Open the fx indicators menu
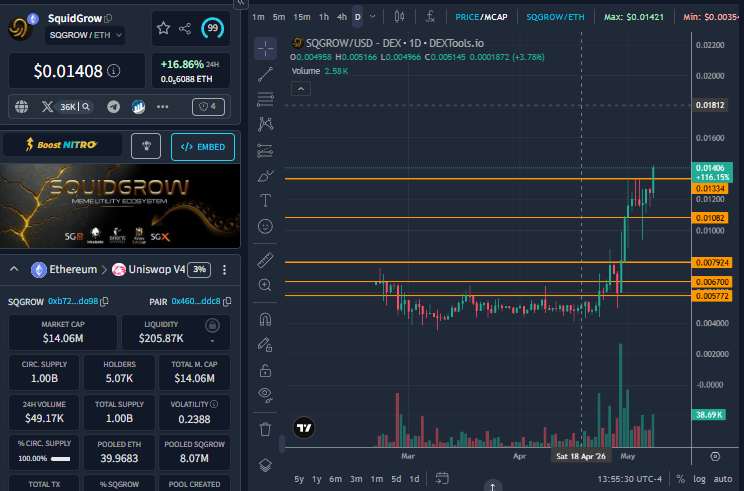Viewport: 744px width, 491px height. point(430,17)
